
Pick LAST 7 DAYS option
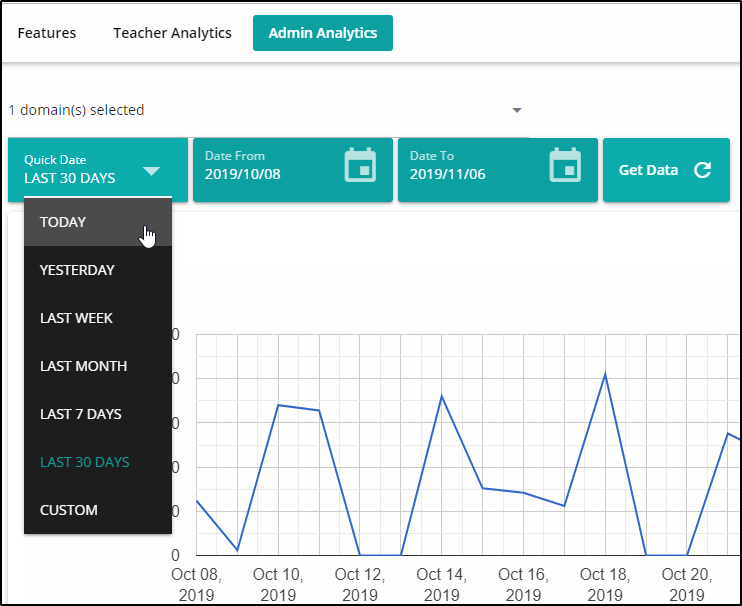tap(98, 414)
